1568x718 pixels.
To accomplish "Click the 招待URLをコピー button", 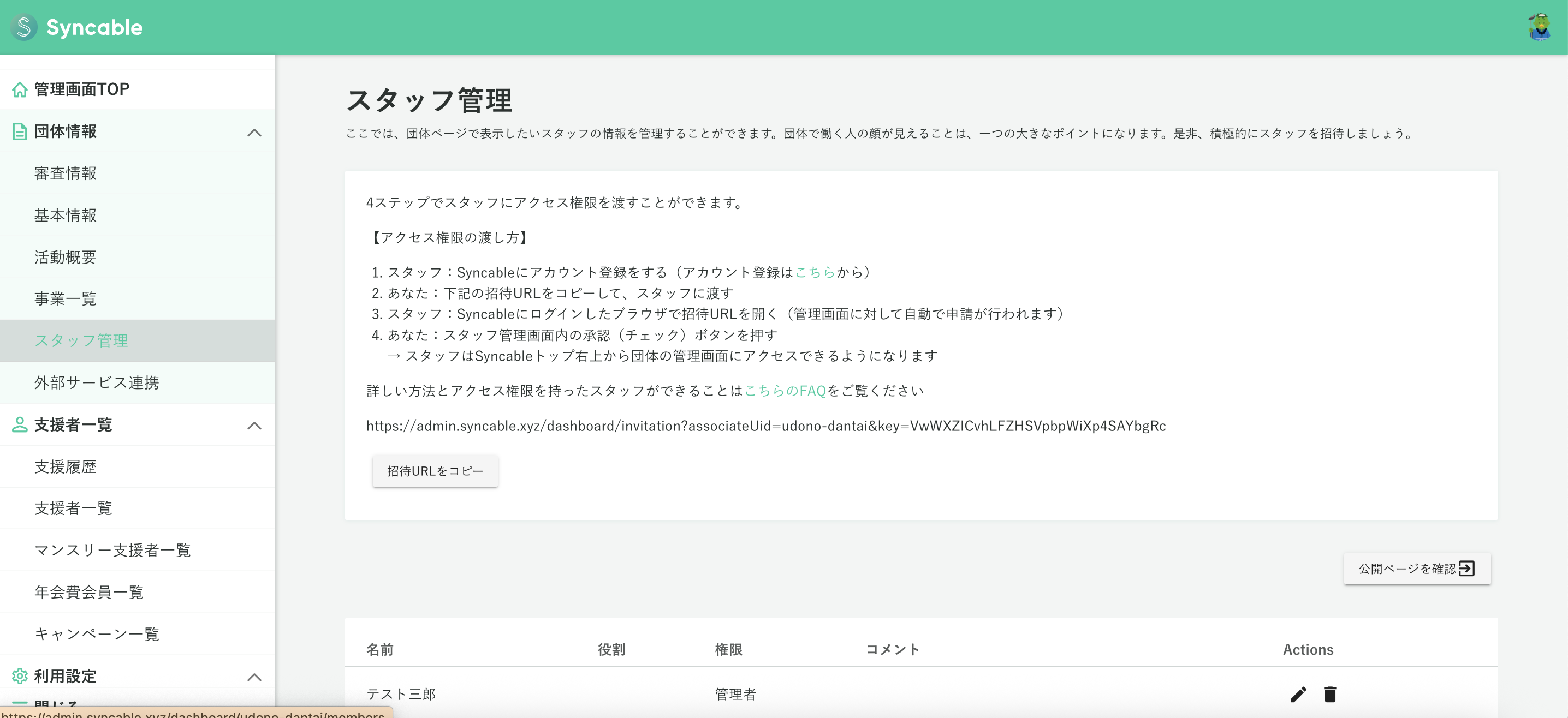I will click(x=435, y=470).
